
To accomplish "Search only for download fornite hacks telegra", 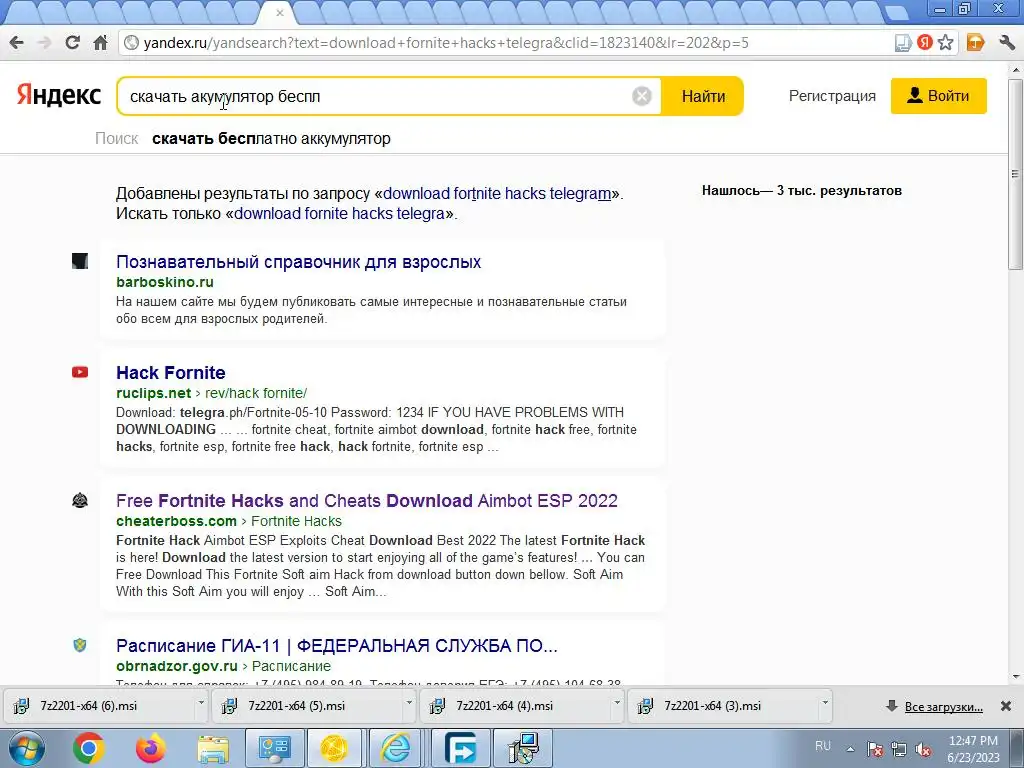I will 340,214.
